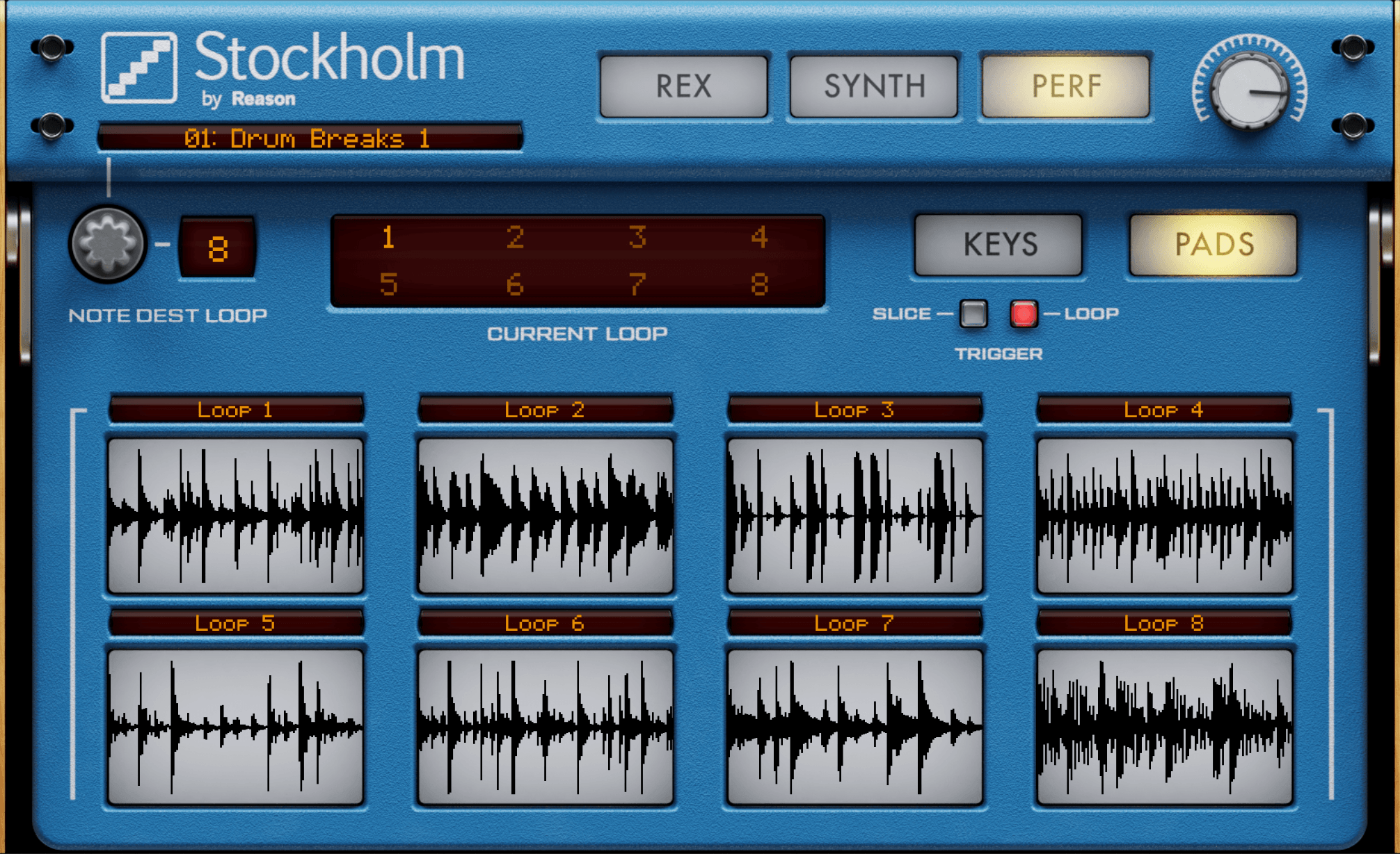Click the master volume knob
Viewport: 1400px width, 854px height.
[x=1249, y=90]
